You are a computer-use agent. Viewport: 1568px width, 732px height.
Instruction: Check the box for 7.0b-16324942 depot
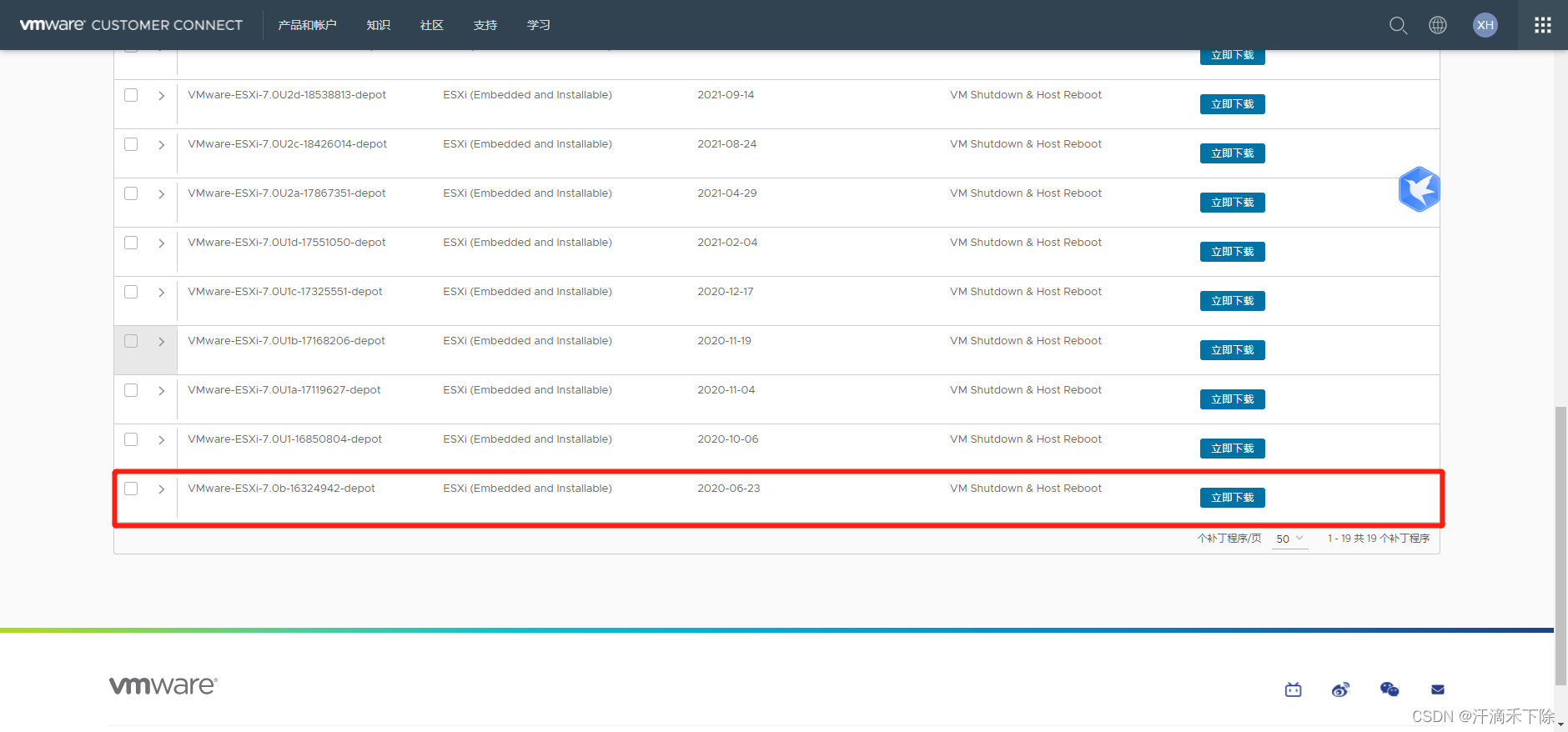coord(131,489)
